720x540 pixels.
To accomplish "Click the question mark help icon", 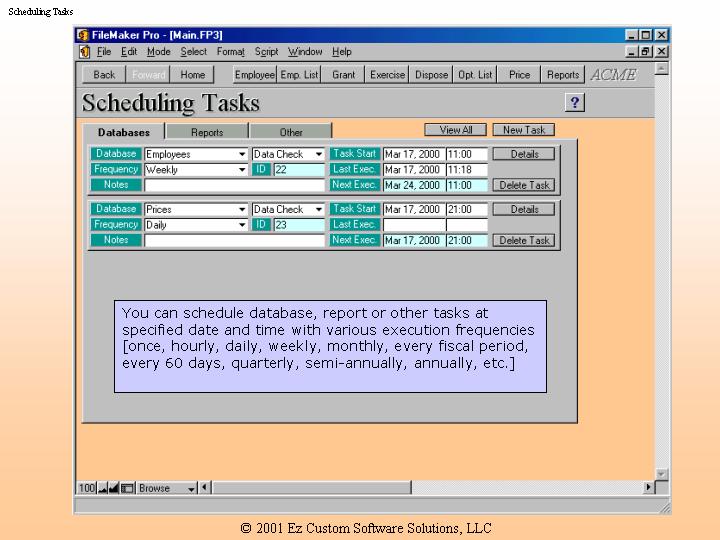I will [574, 103].
